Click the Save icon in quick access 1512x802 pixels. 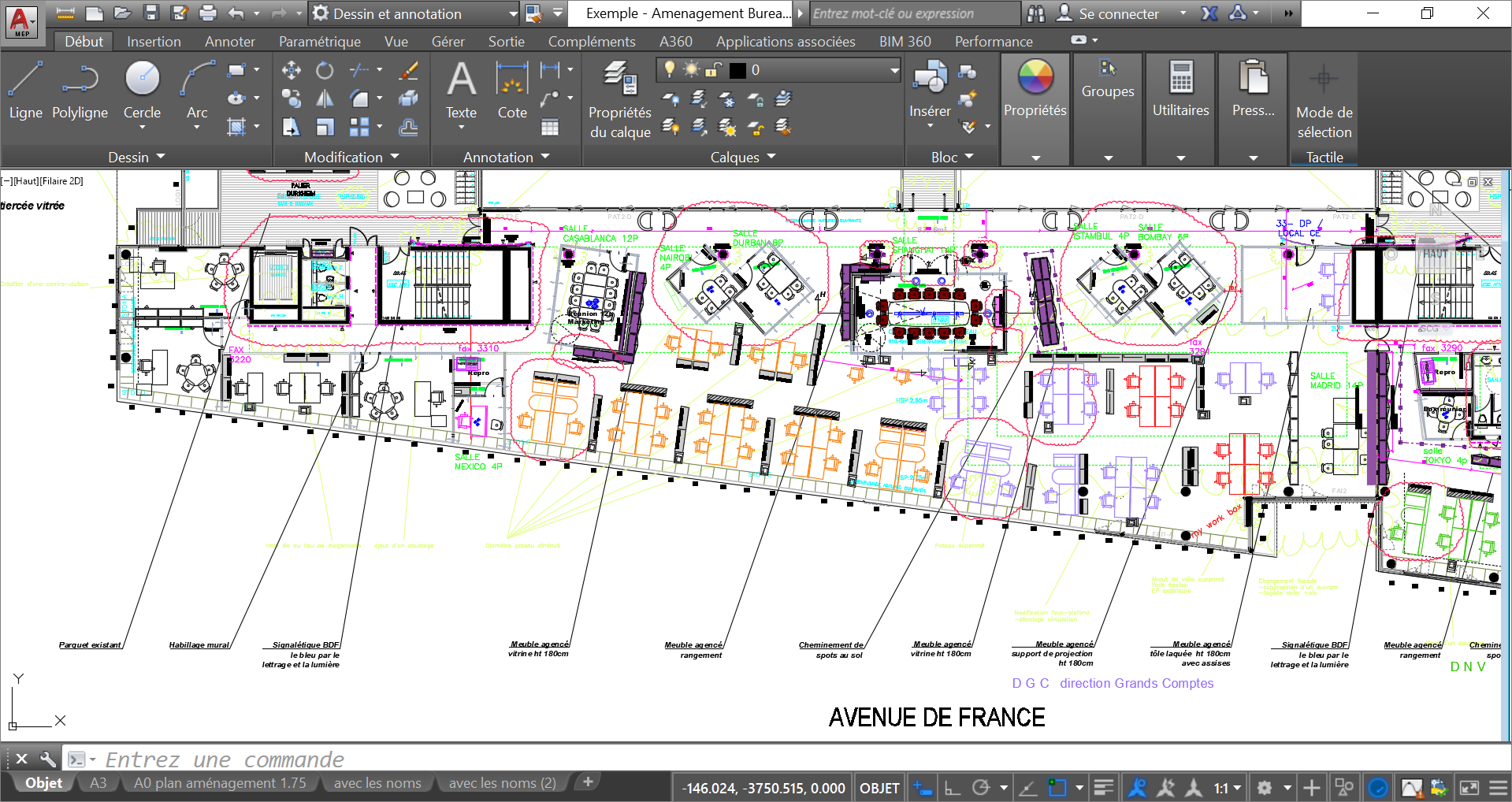(x=150, y=13)
